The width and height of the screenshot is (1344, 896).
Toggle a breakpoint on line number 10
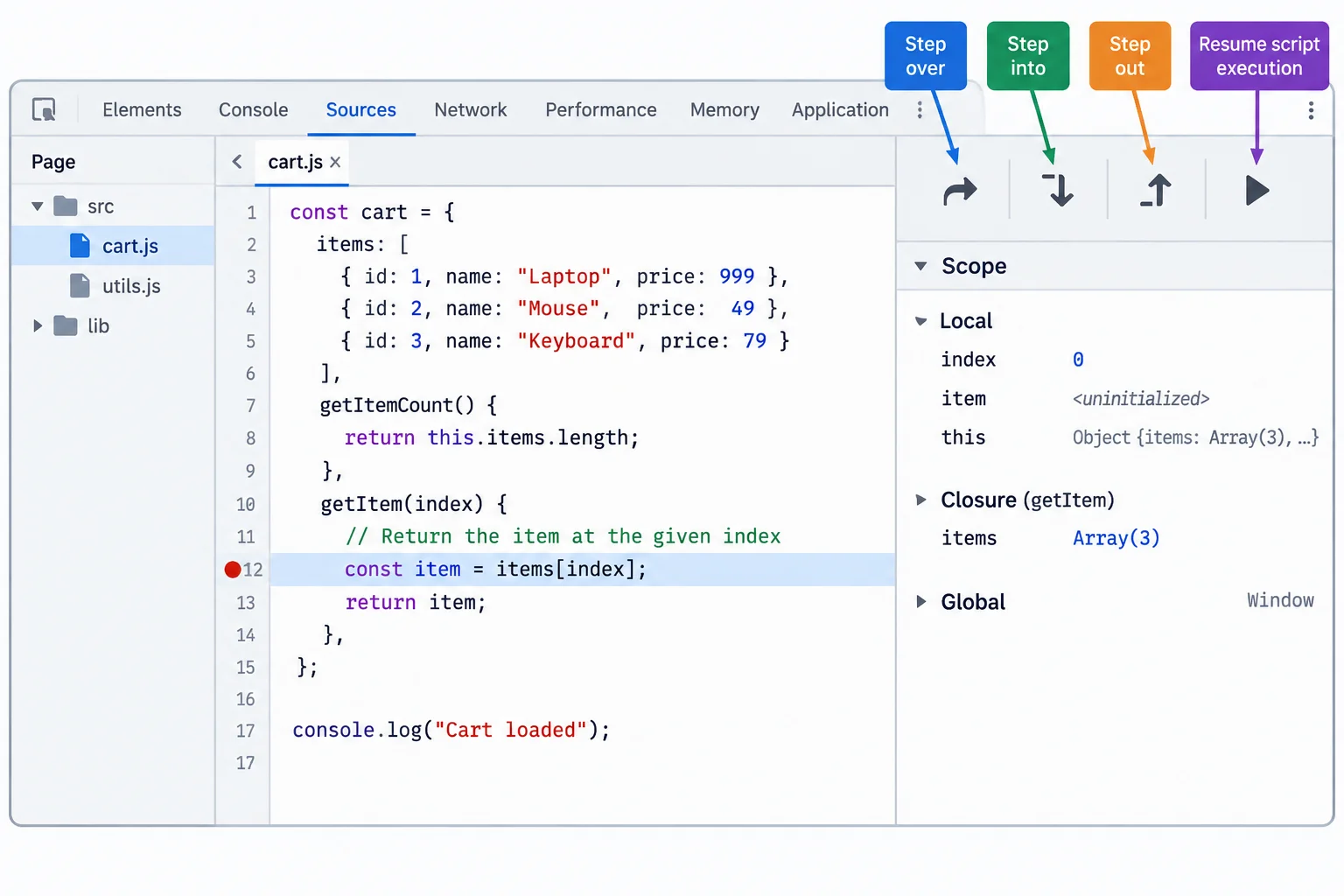pos(246,505)
